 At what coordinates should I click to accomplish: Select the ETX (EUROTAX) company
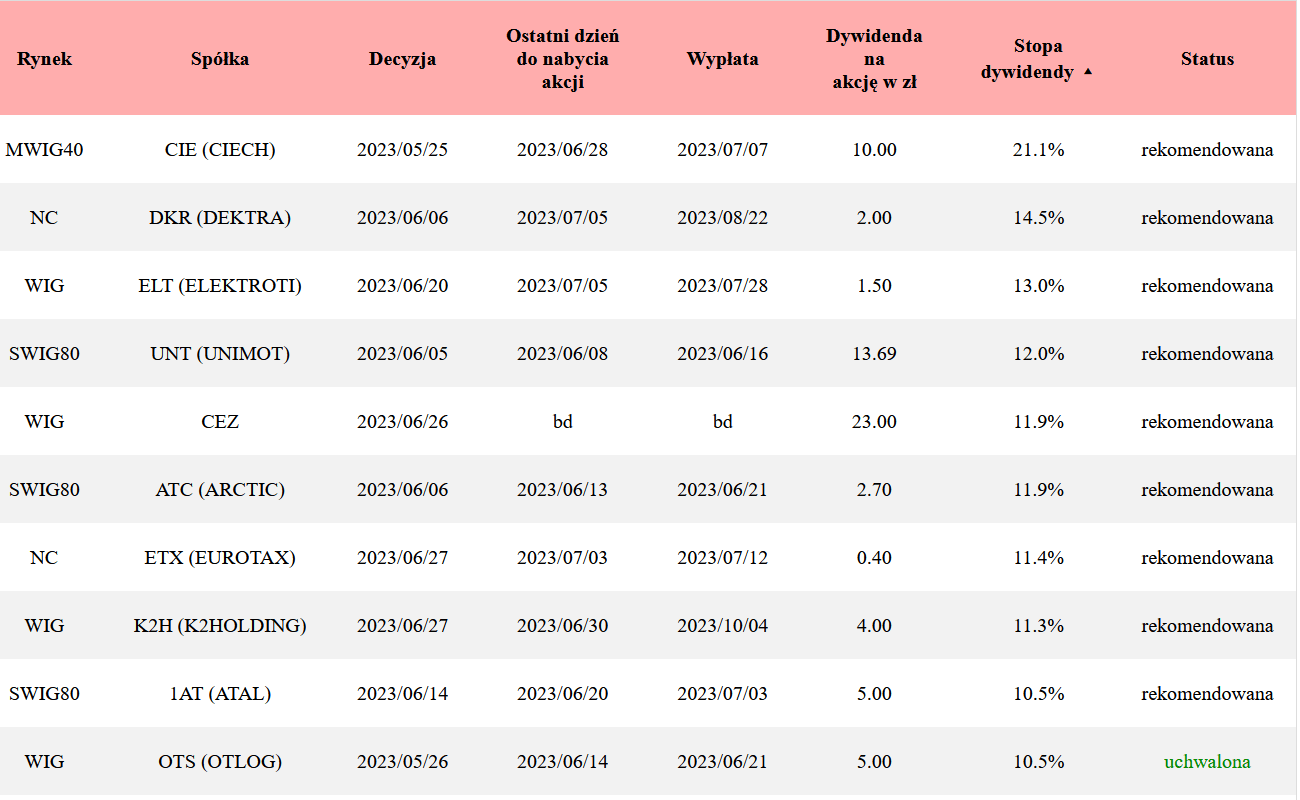pos(220,558)
